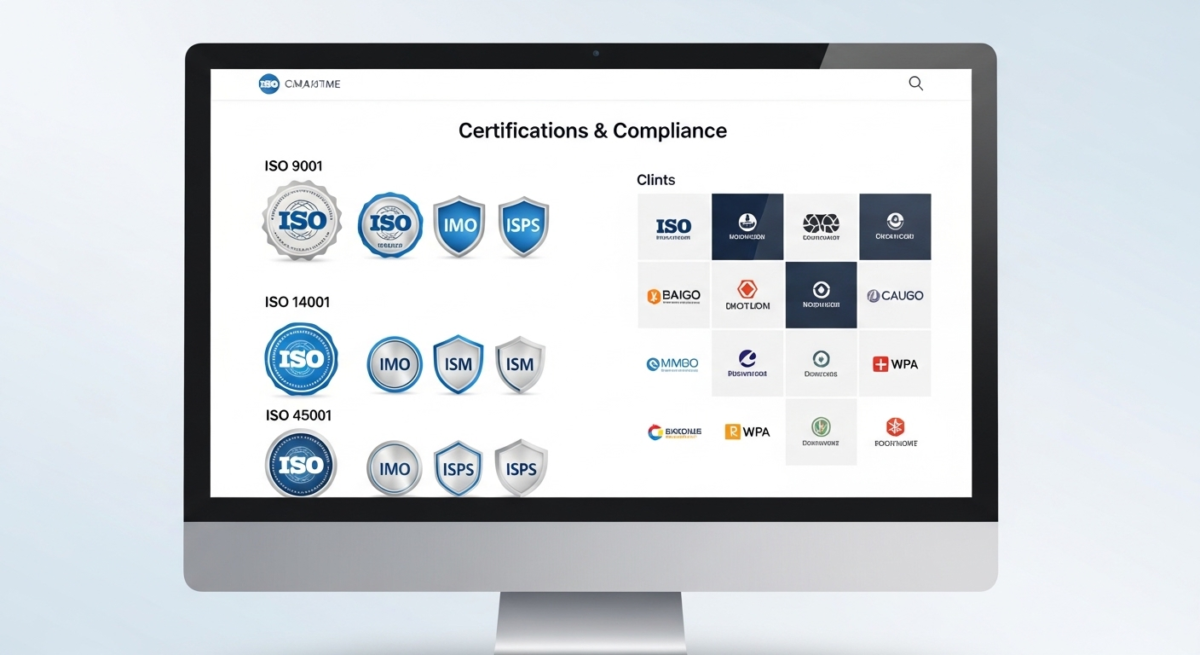Select the blue ISO seal under ISO 14001
Screen dimensions: 1200x655
[301, 359]
